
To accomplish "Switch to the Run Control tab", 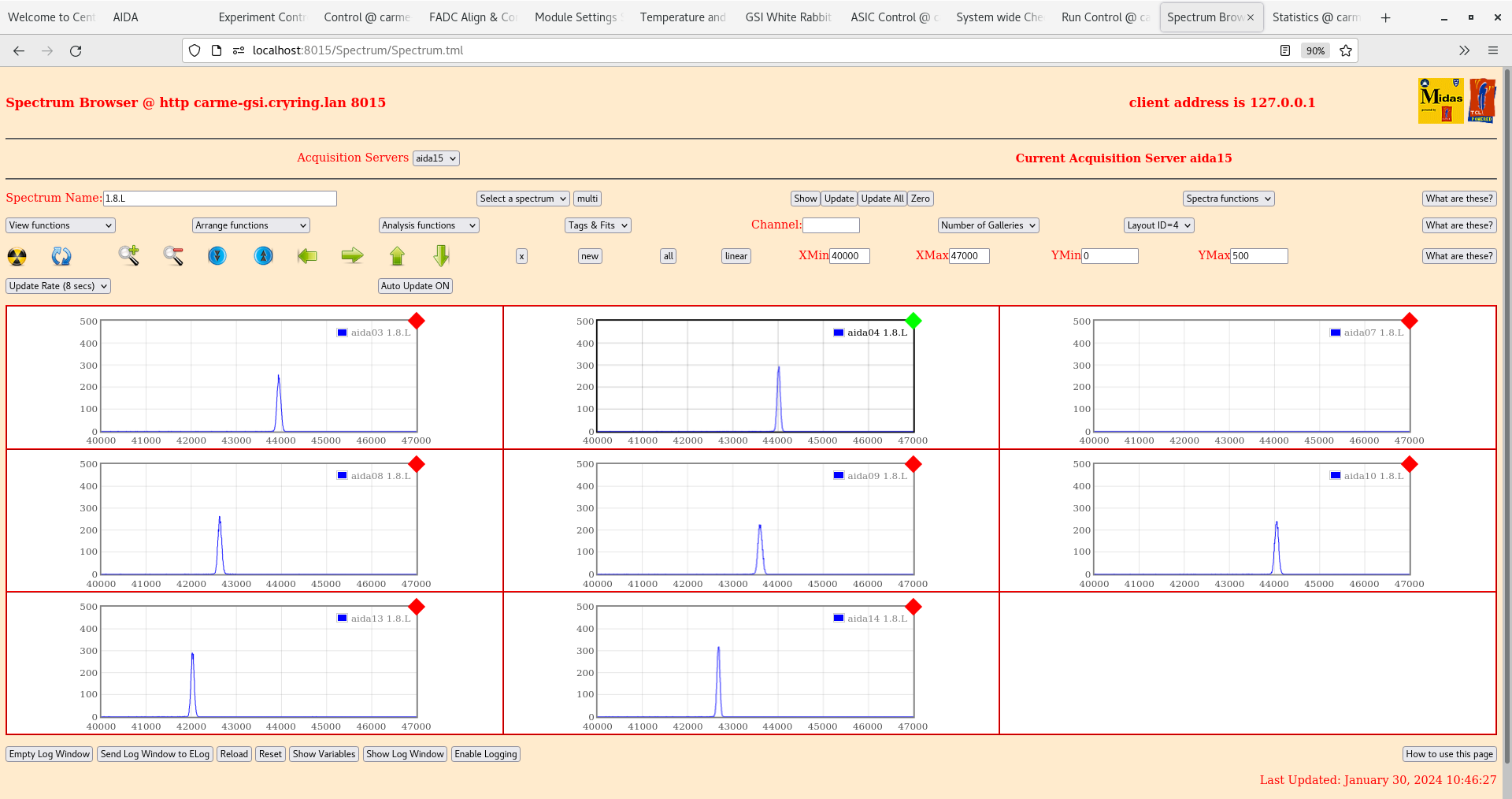I will click(1104, 17).
